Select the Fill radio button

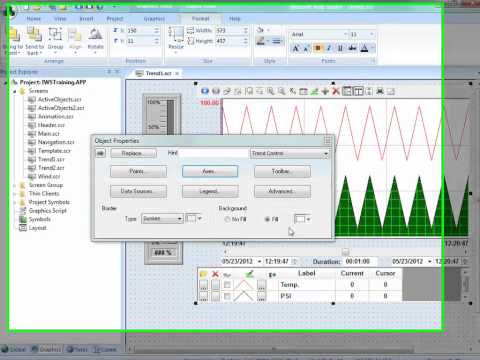[267, 219]
